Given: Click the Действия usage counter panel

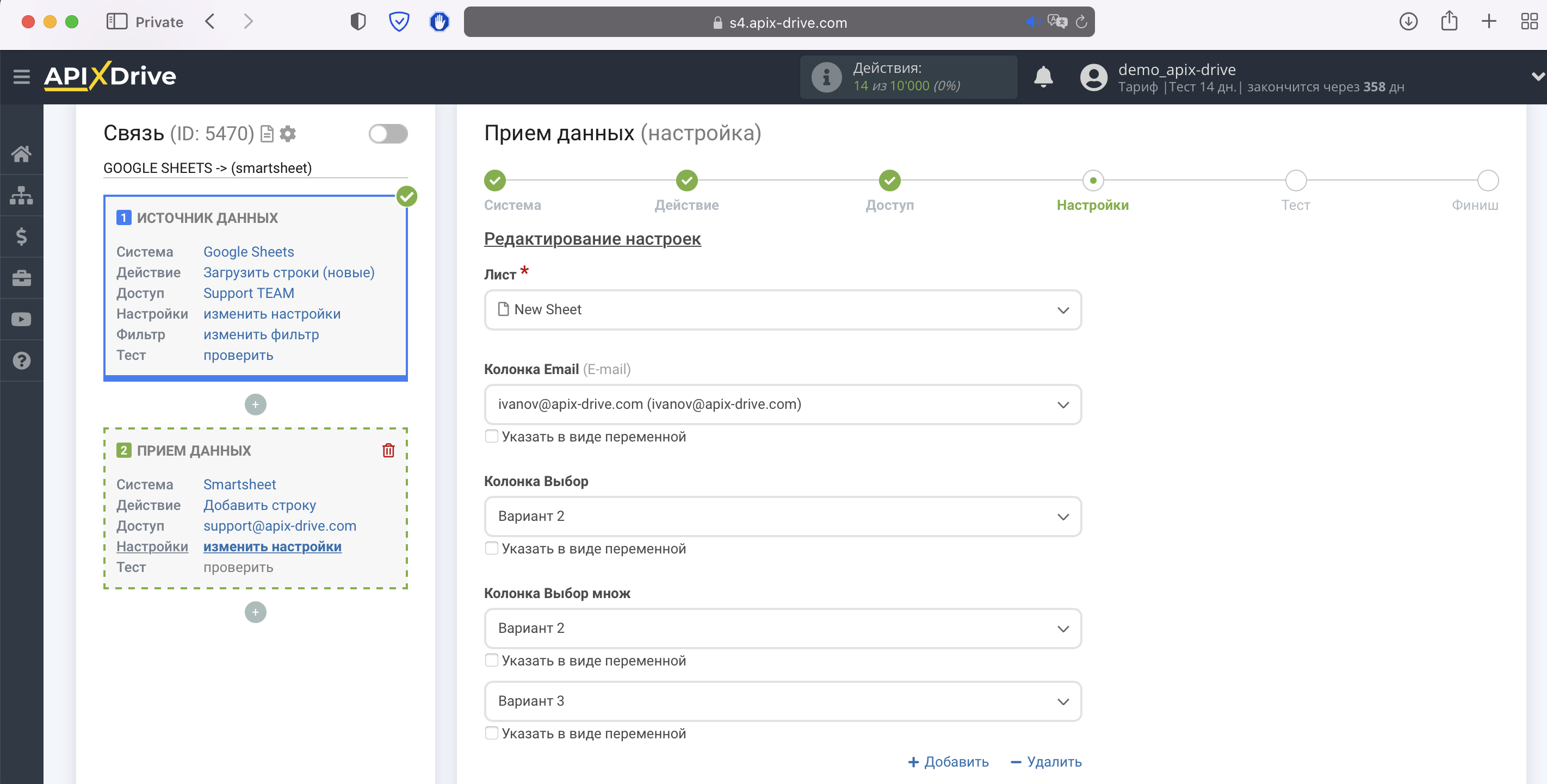Looking at the screenshot, I should (908, 77).
